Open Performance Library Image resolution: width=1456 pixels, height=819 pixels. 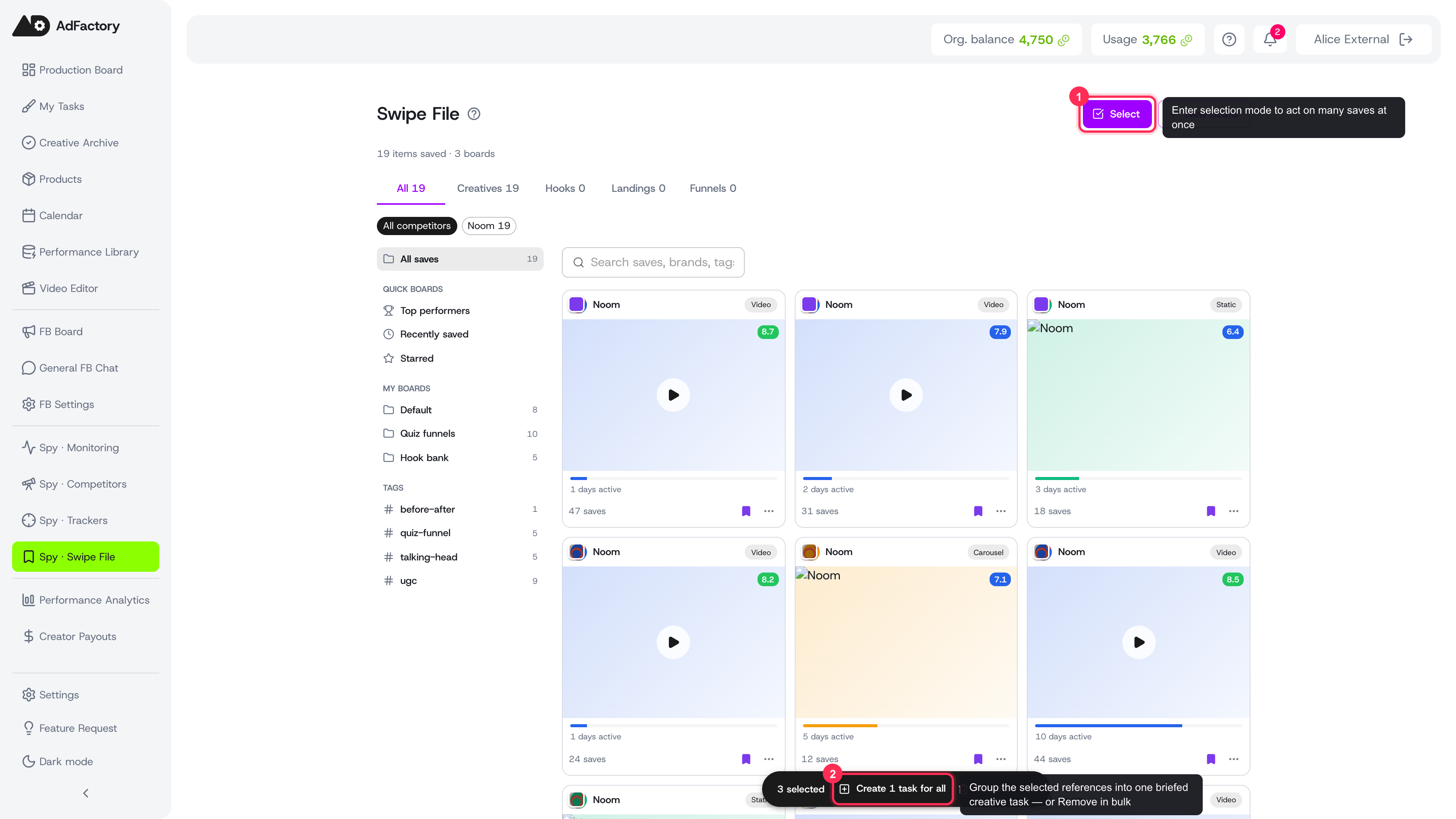(x=85, y=252)
